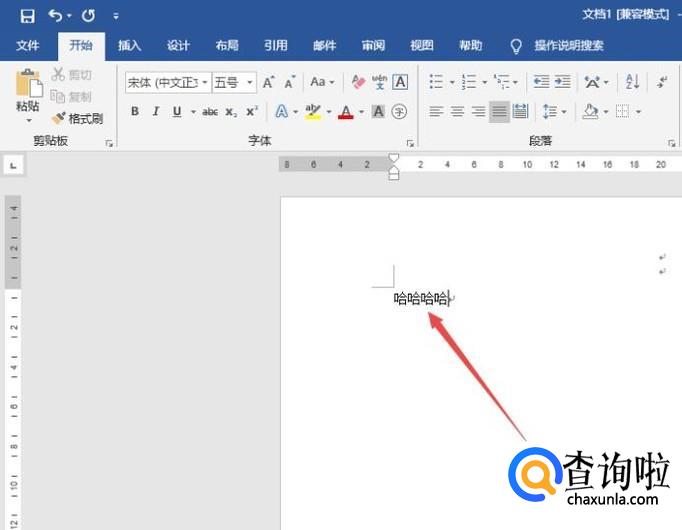Screen dimensions: 682x530
Task: Apply character border with boxed A icon
Action: 400,82
